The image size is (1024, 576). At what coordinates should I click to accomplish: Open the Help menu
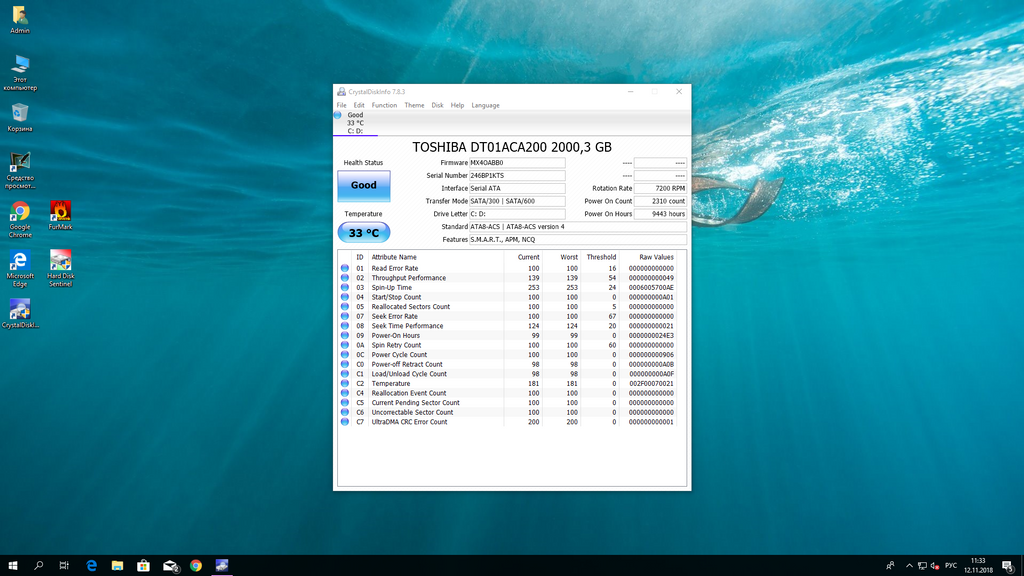457,105
